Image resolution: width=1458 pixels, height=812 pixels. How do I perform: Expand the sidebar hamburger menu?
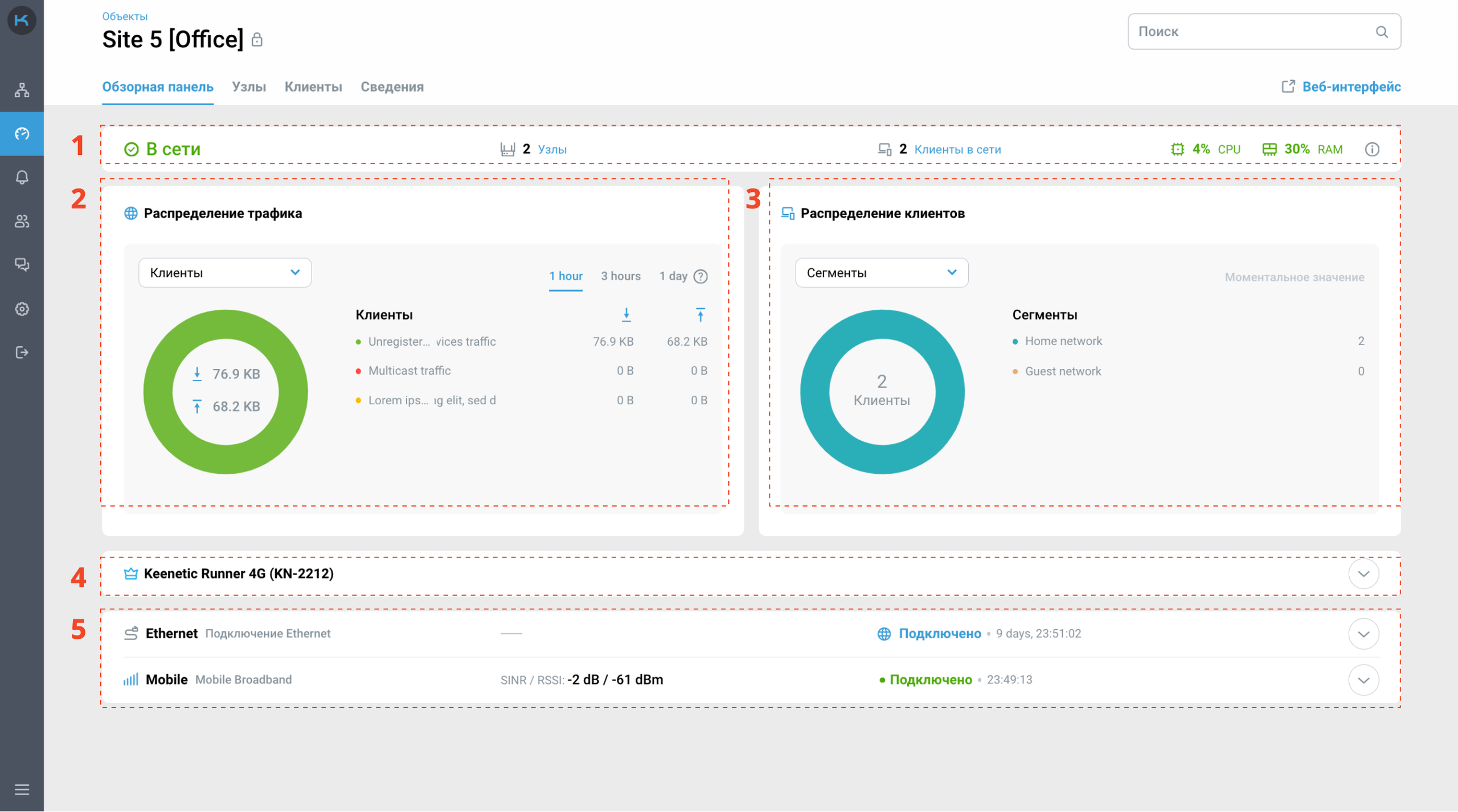pos(22,789)
